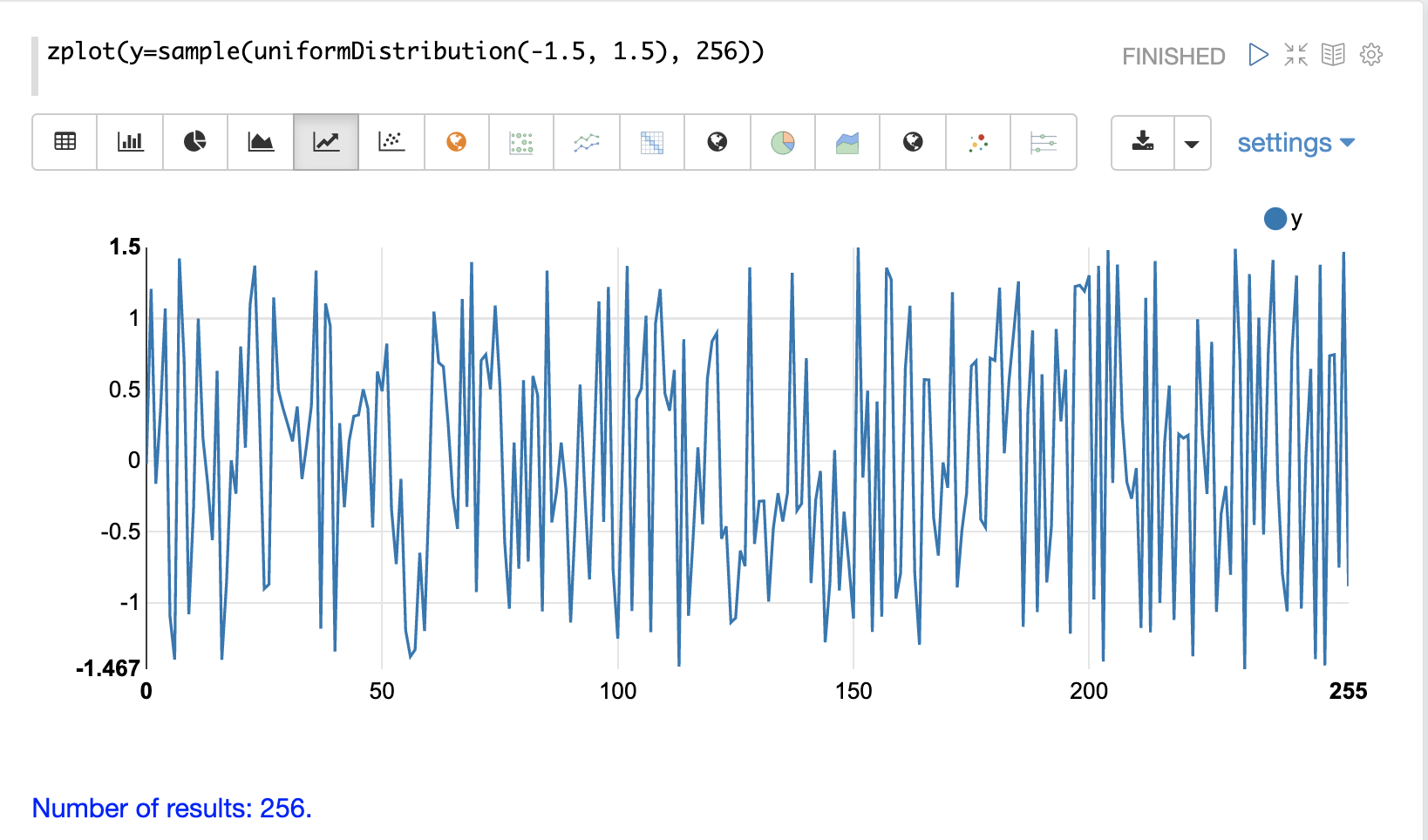Viewport: 1428px width, 840px height.
Task: Switch to table view
Action: [x=65, y=142]
